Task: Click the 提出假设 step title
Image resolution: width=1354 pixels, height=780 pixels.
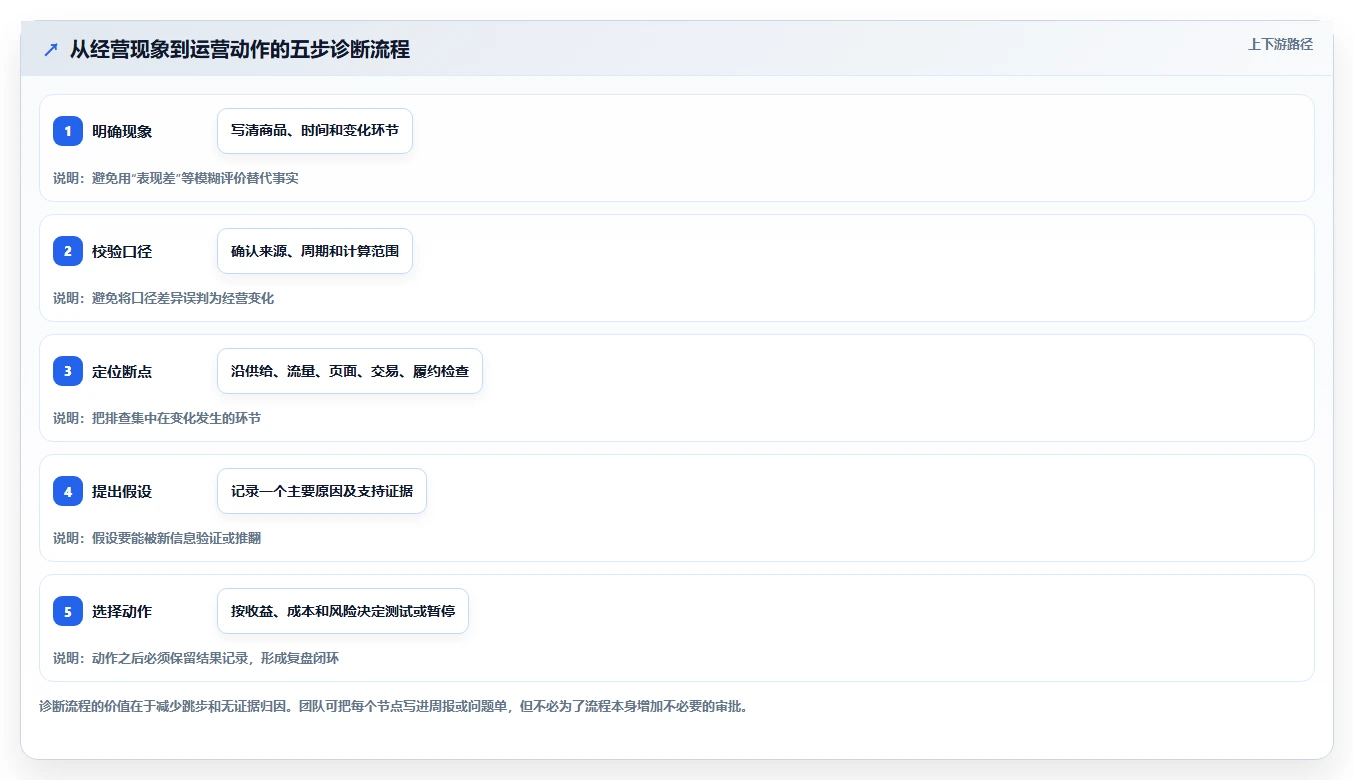Action: (122, 491)
